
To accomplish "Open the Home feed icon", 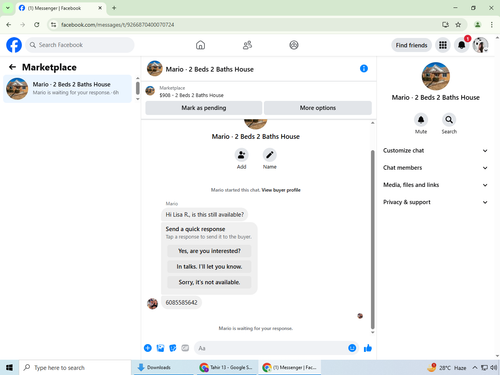I will click(x=200, y=45).
